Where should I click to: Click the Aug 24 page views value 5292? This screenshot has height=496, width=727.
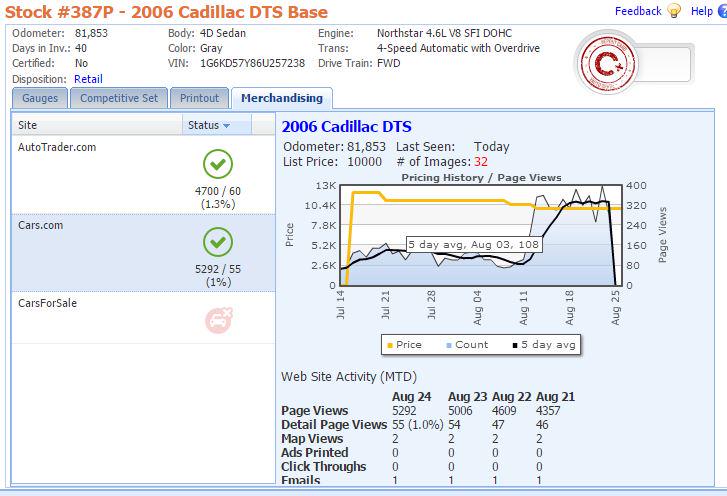[404, 411]
